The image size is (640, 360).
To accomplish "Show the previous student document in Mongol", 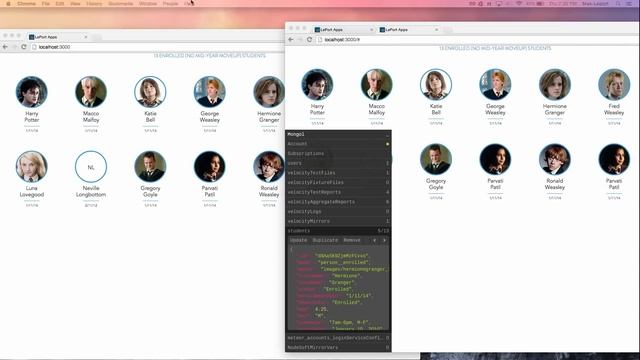I will (x=374, y=240).
